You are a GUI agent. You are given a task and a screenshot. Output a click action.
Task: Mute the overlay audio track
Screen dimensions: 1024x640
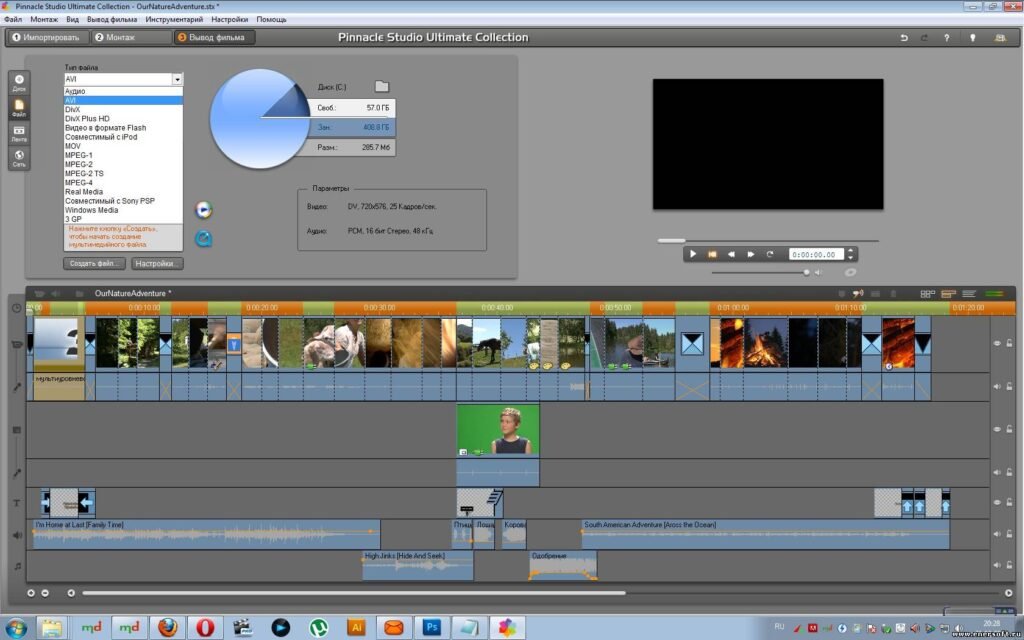coord(997,472)
